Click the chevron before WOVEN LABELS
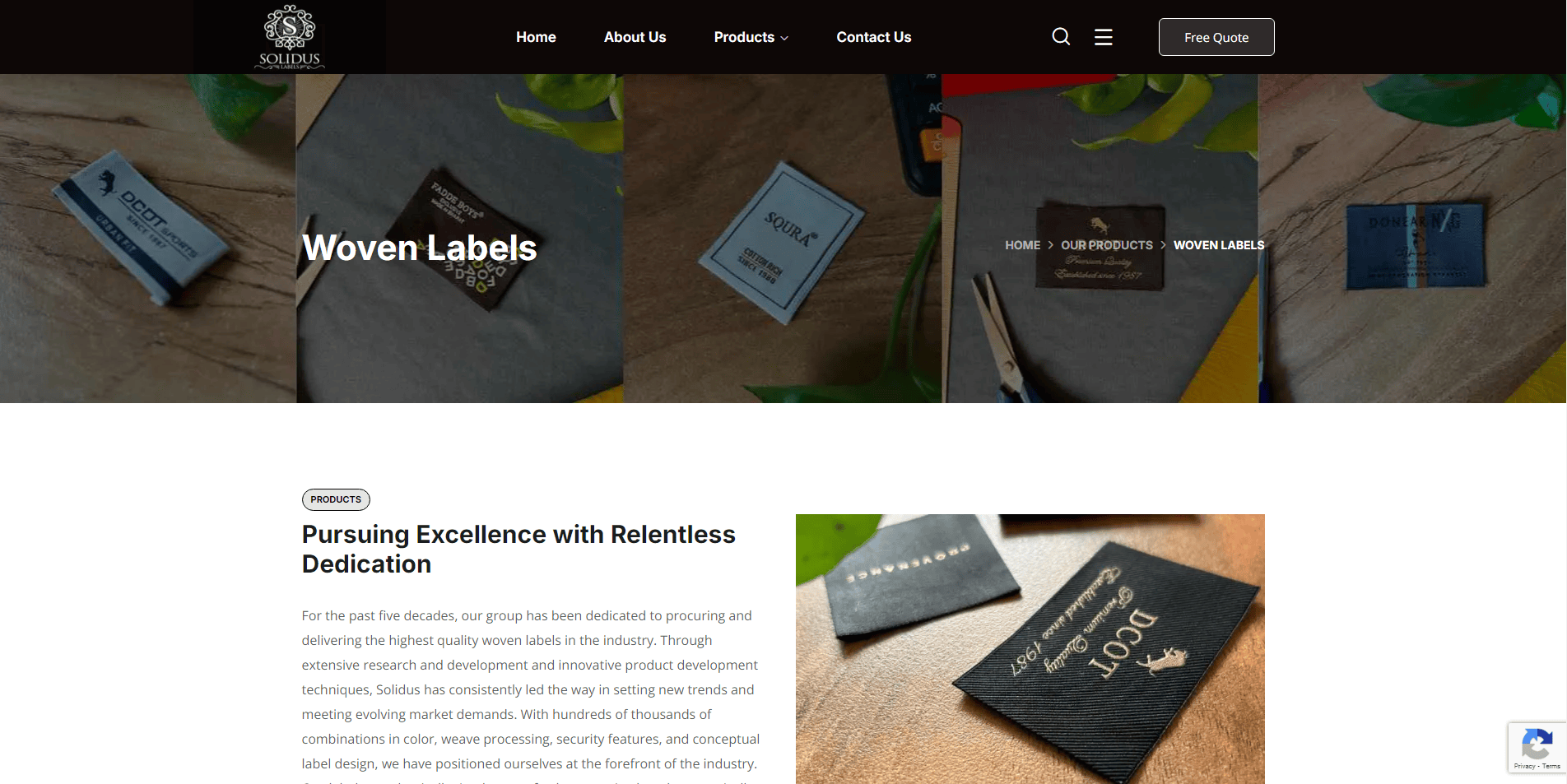This screenshot has height=784, width=1567. [x=1163, y=245]
